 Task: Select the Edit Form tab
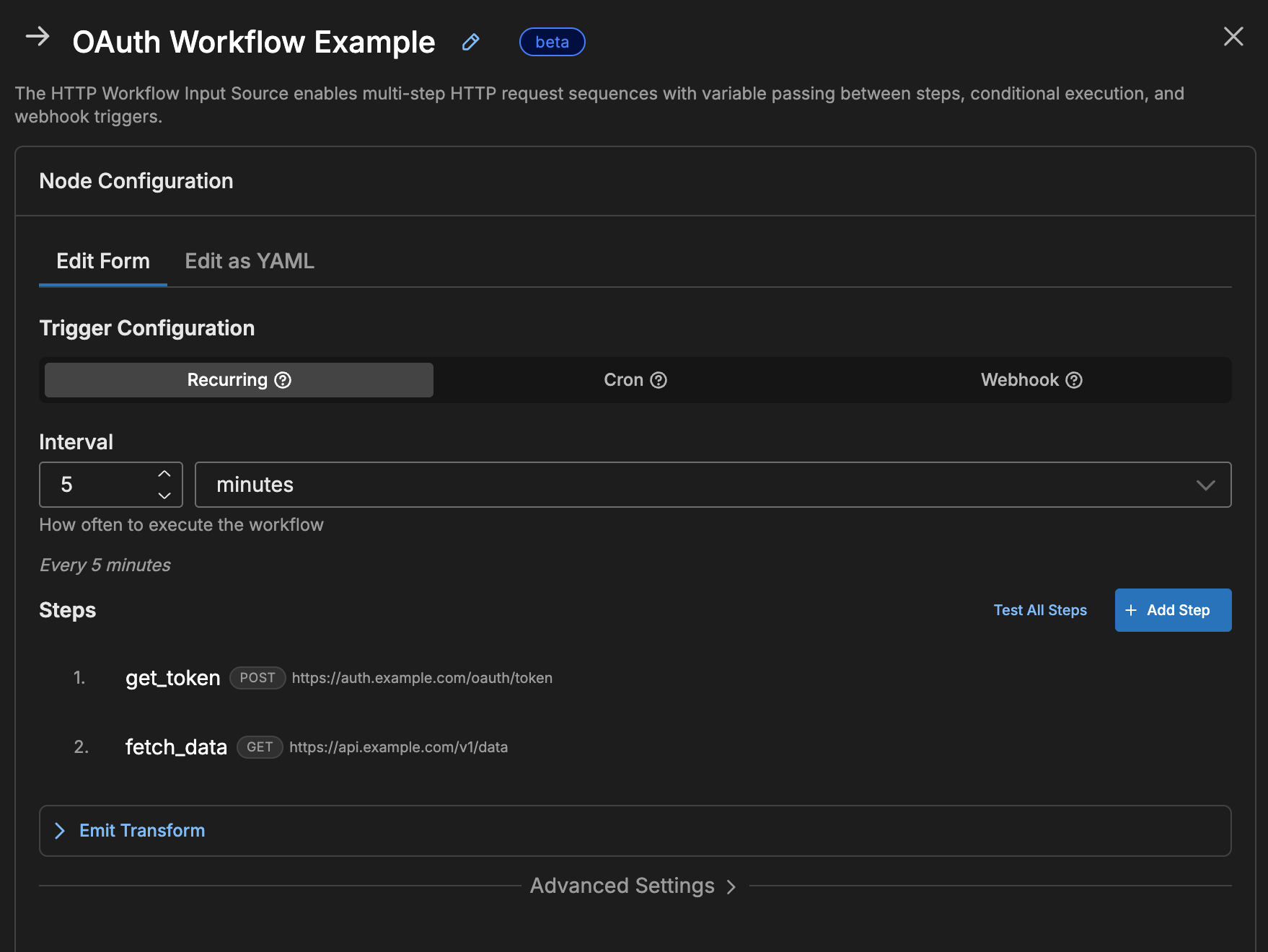(102, 260)
